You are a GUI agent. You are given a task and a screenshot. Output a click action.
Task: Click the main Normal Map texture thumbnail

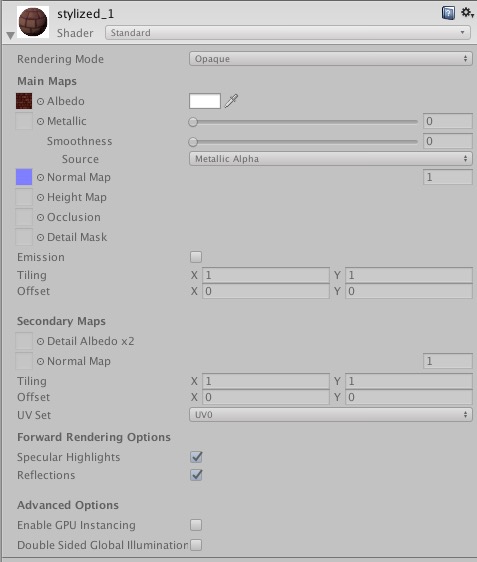point(24,177)
